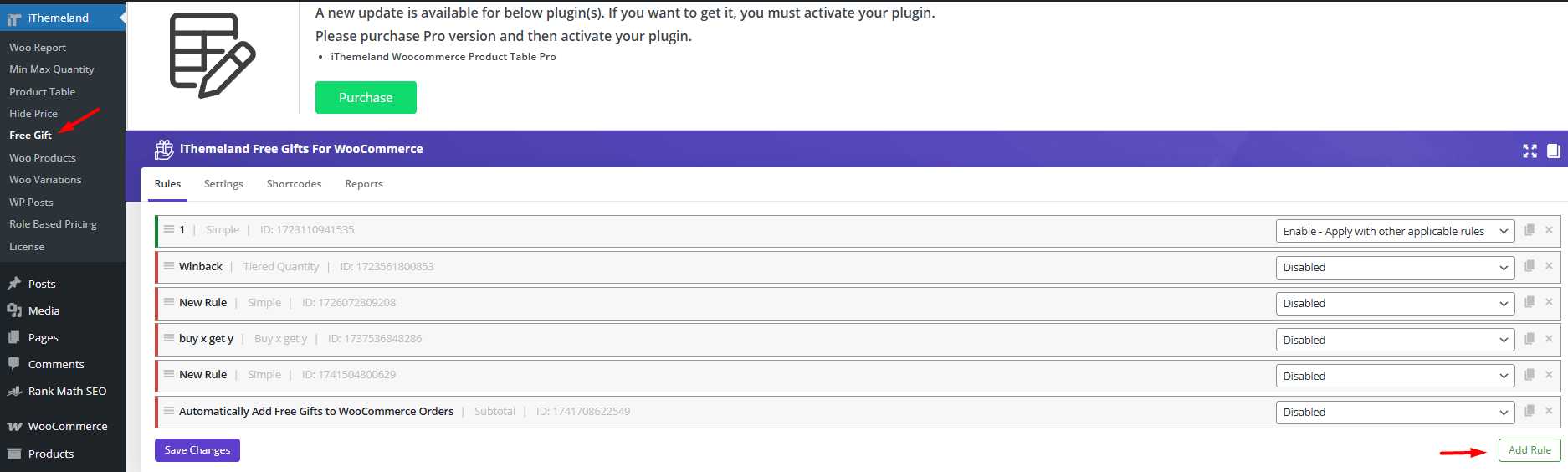Open status dropdown for Automatically Add Free Gifts
Image resolution: width=1568 pixels, height=472 pixels.
click(x=1395, y=412)
